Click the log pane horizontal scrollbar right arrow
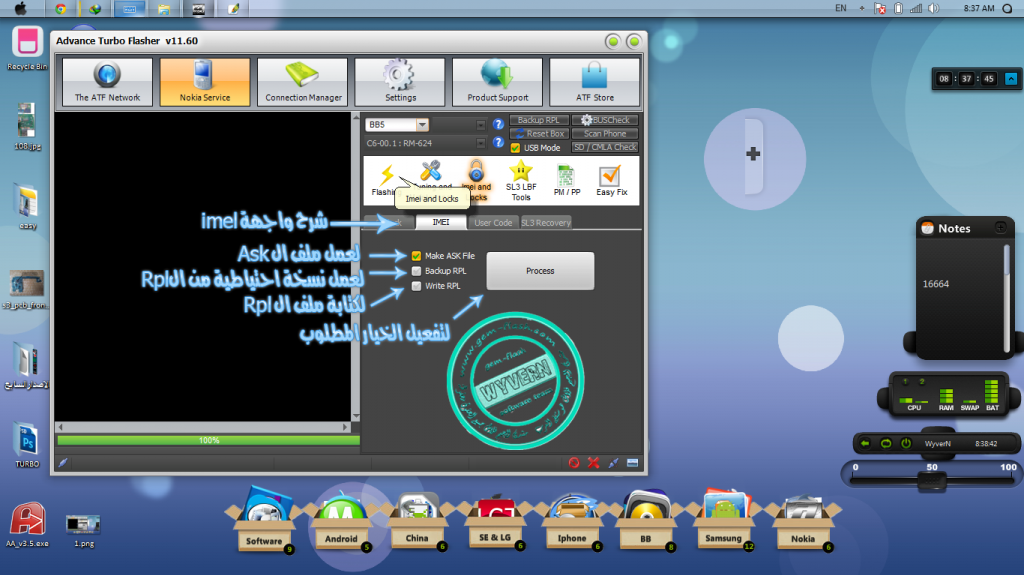1024x575 pixels. pos(345,427)
